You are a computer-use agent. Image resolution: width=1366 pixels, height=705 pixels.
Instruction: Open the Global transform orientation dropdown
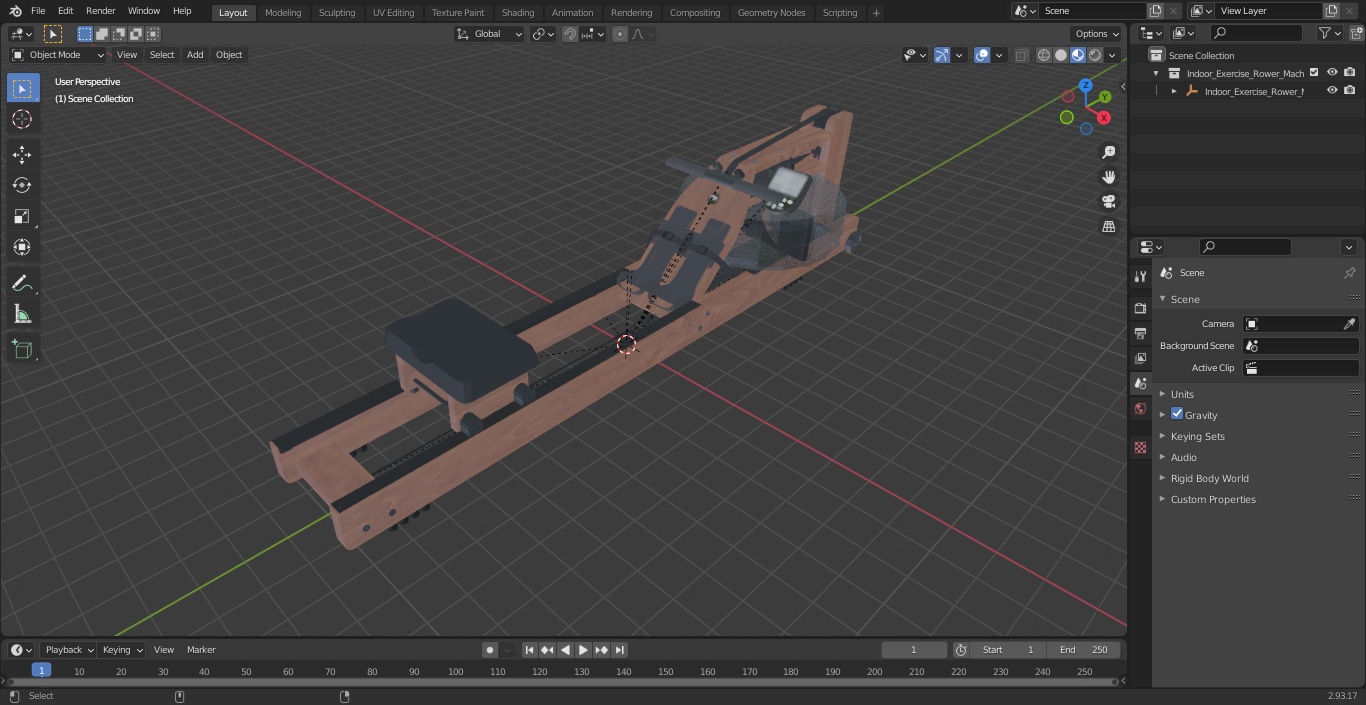pos(490,34)
